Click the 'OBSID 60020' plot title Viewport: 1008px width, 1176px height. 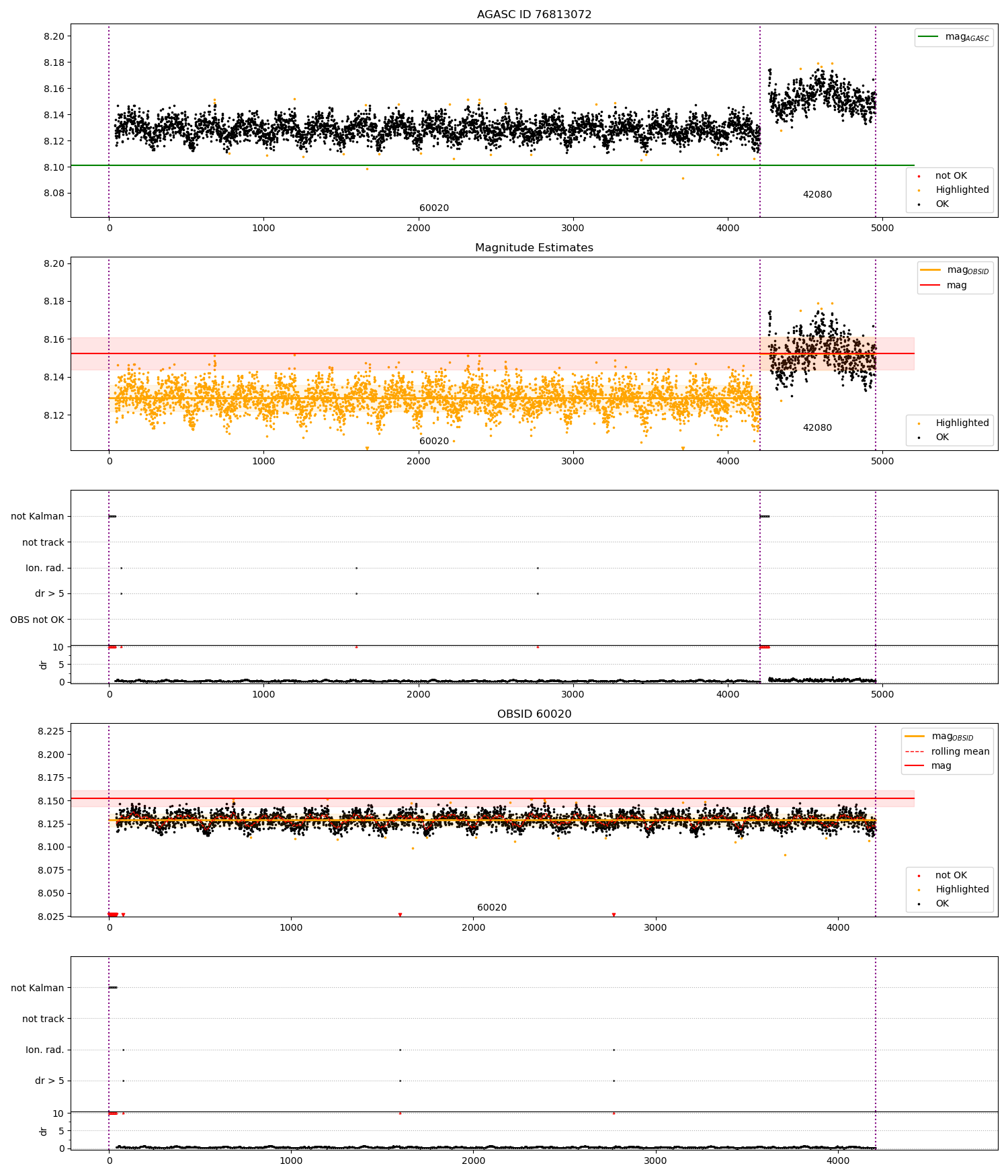(534, 714)
